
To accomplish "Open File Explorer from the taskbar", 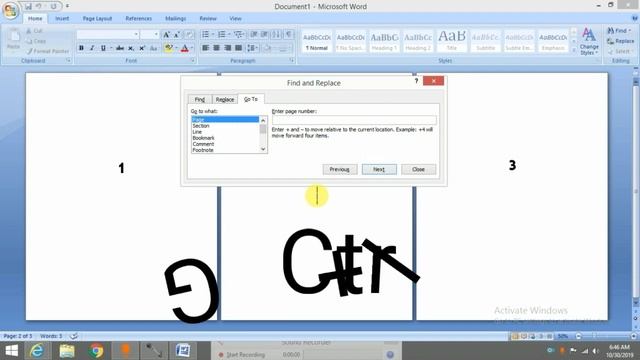I will coord(67,351).
